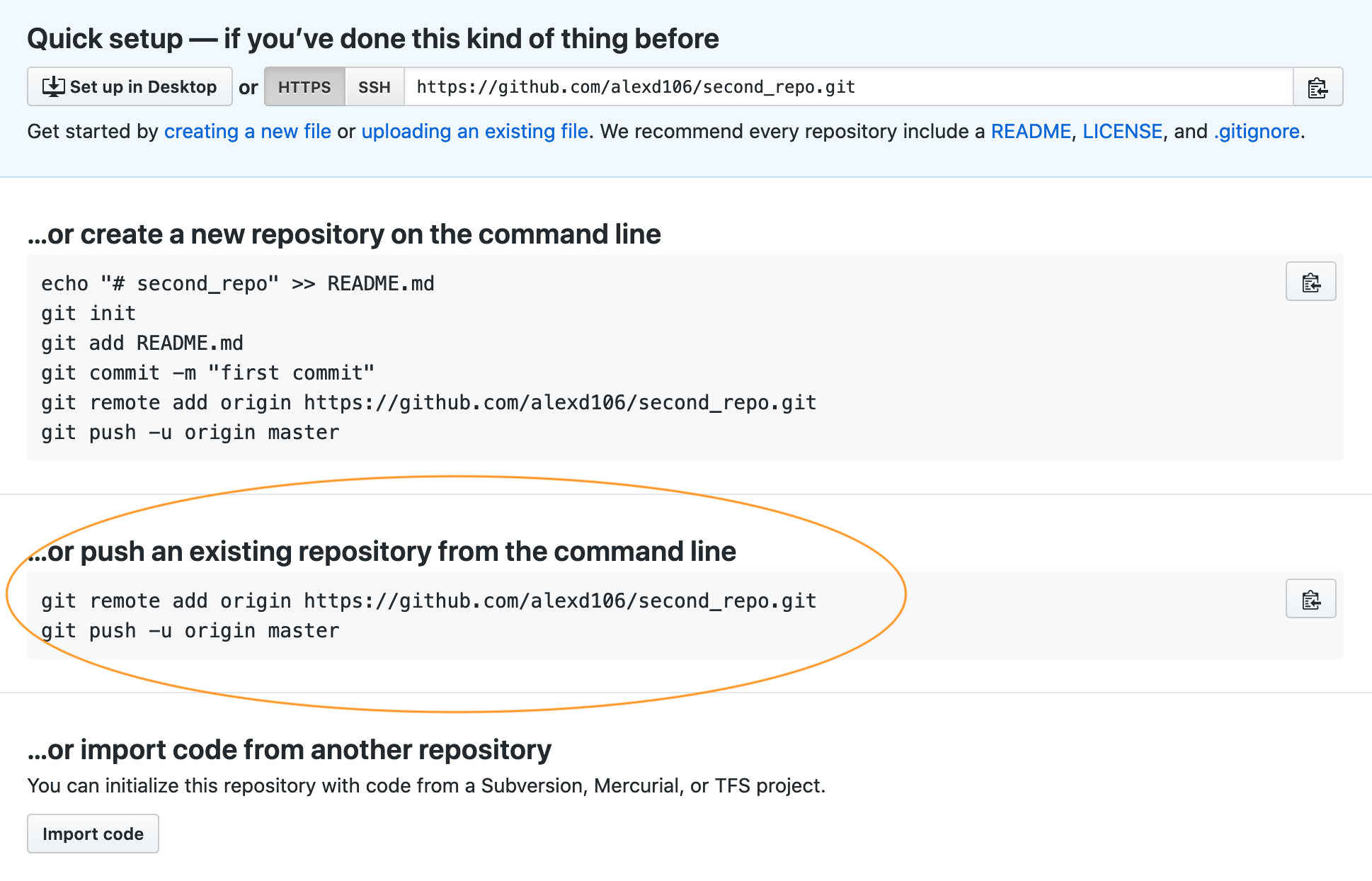Click the push existing repository heading
Viewport: 1372px width, 881px height.
pyautogui.click(x=382, y=552)
